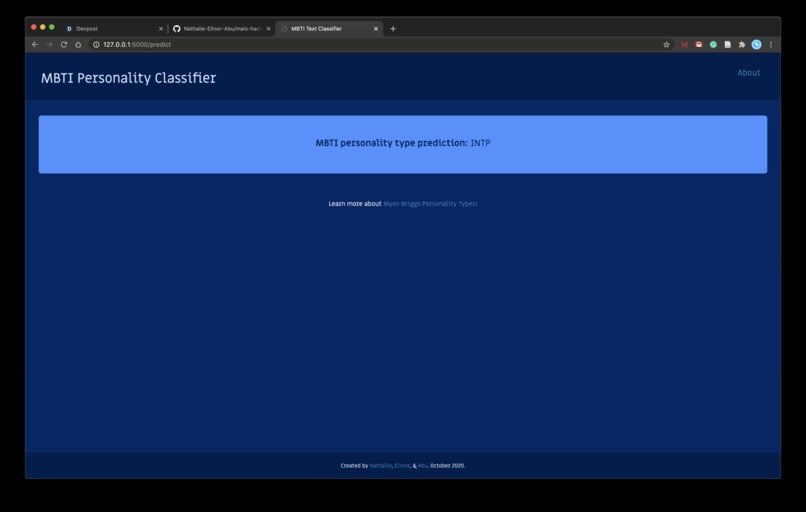Close the Nathalie-Elinor-Abu GitHub tab
Screen dimensions: 806x512
(x=268, y=29)
